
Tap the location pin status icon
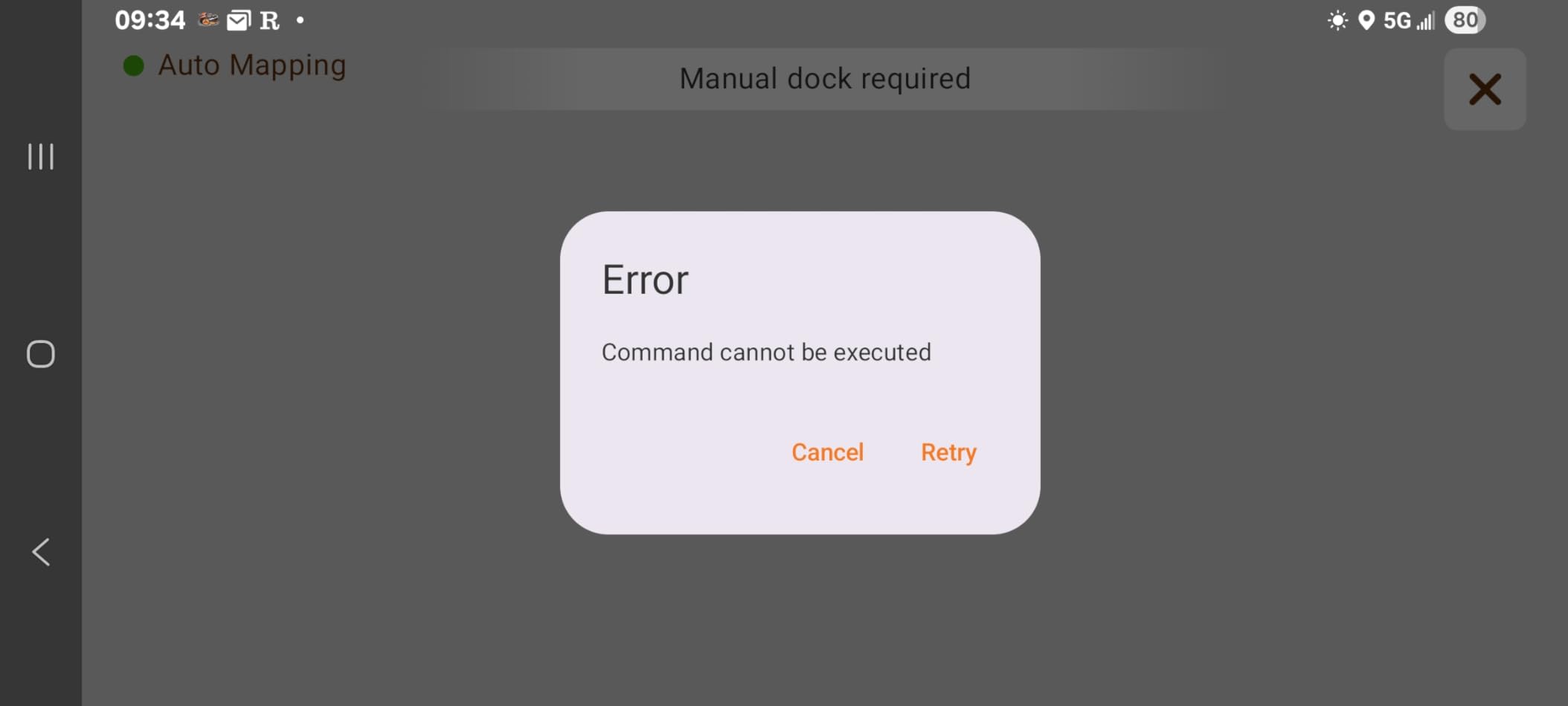tap(1366, 20)
